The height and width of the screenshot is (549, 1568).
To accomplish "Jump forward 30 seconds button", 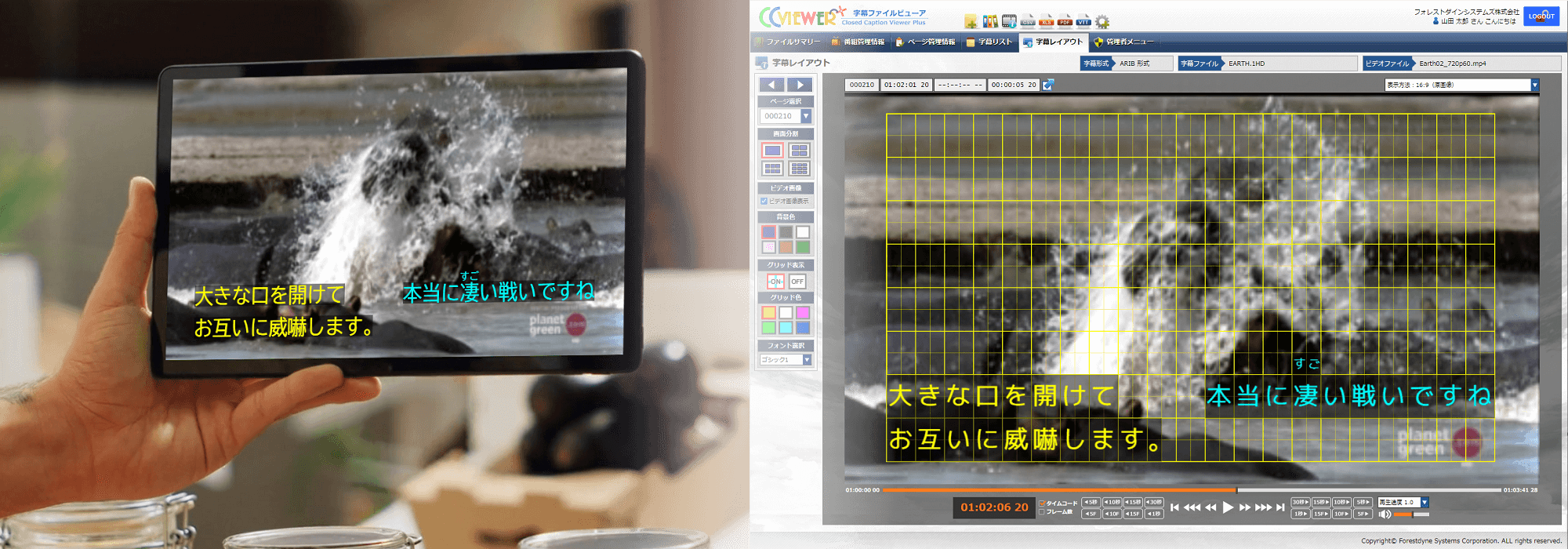I will point(1301,502).
